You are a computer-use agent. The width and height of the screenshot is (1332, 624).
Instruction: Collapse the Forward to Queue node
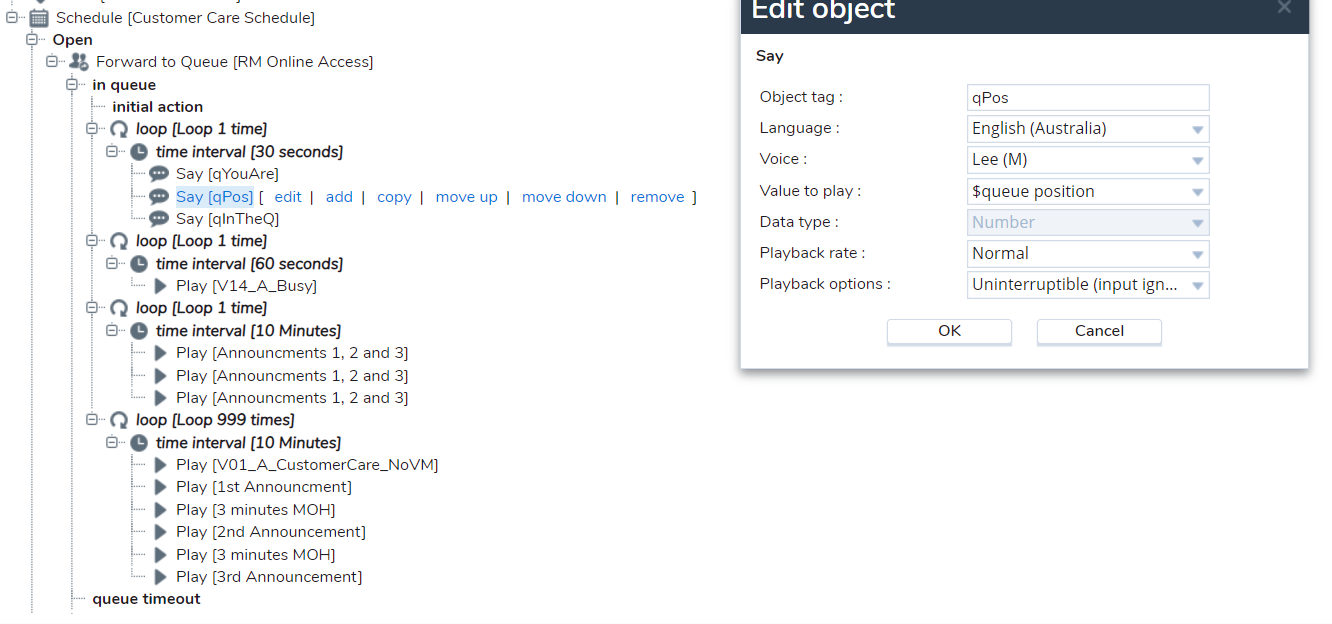click(52, 62)
